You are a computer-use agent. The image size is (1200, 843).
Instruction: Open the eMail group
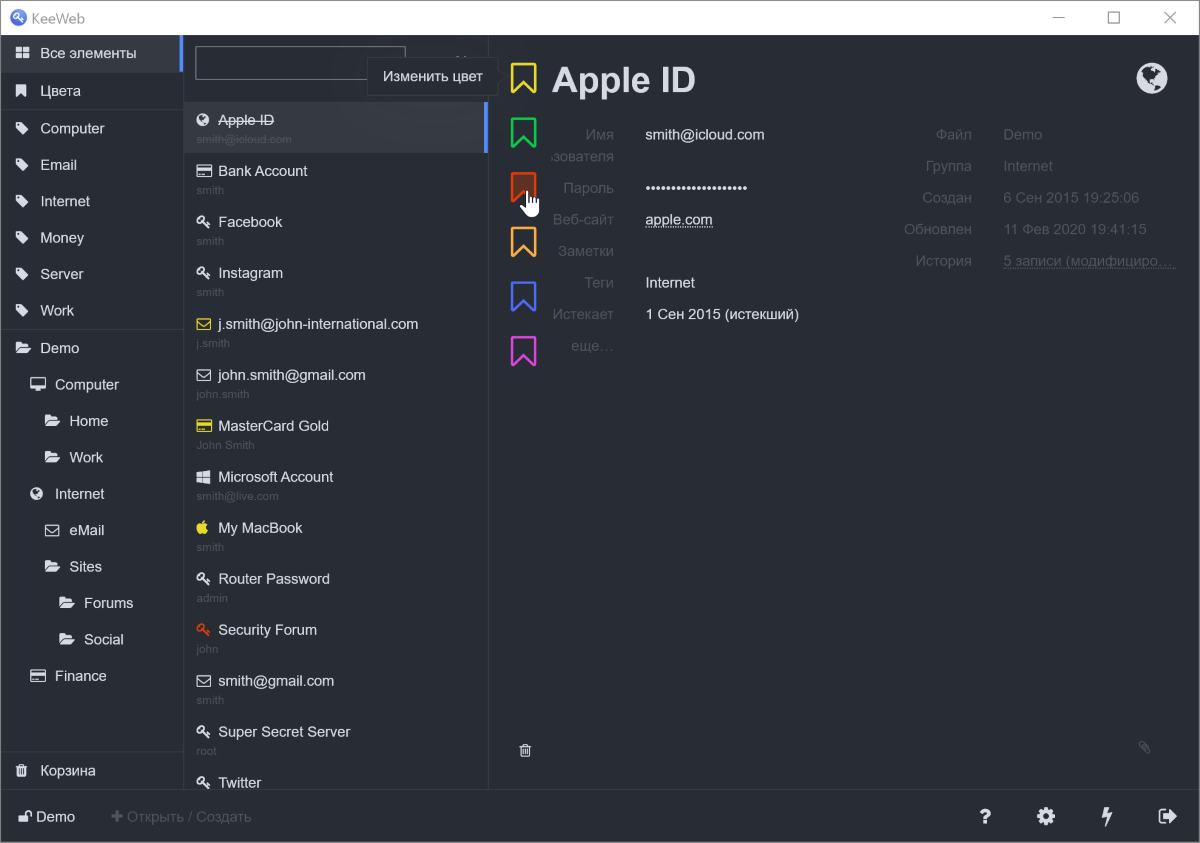pos(91,530)
